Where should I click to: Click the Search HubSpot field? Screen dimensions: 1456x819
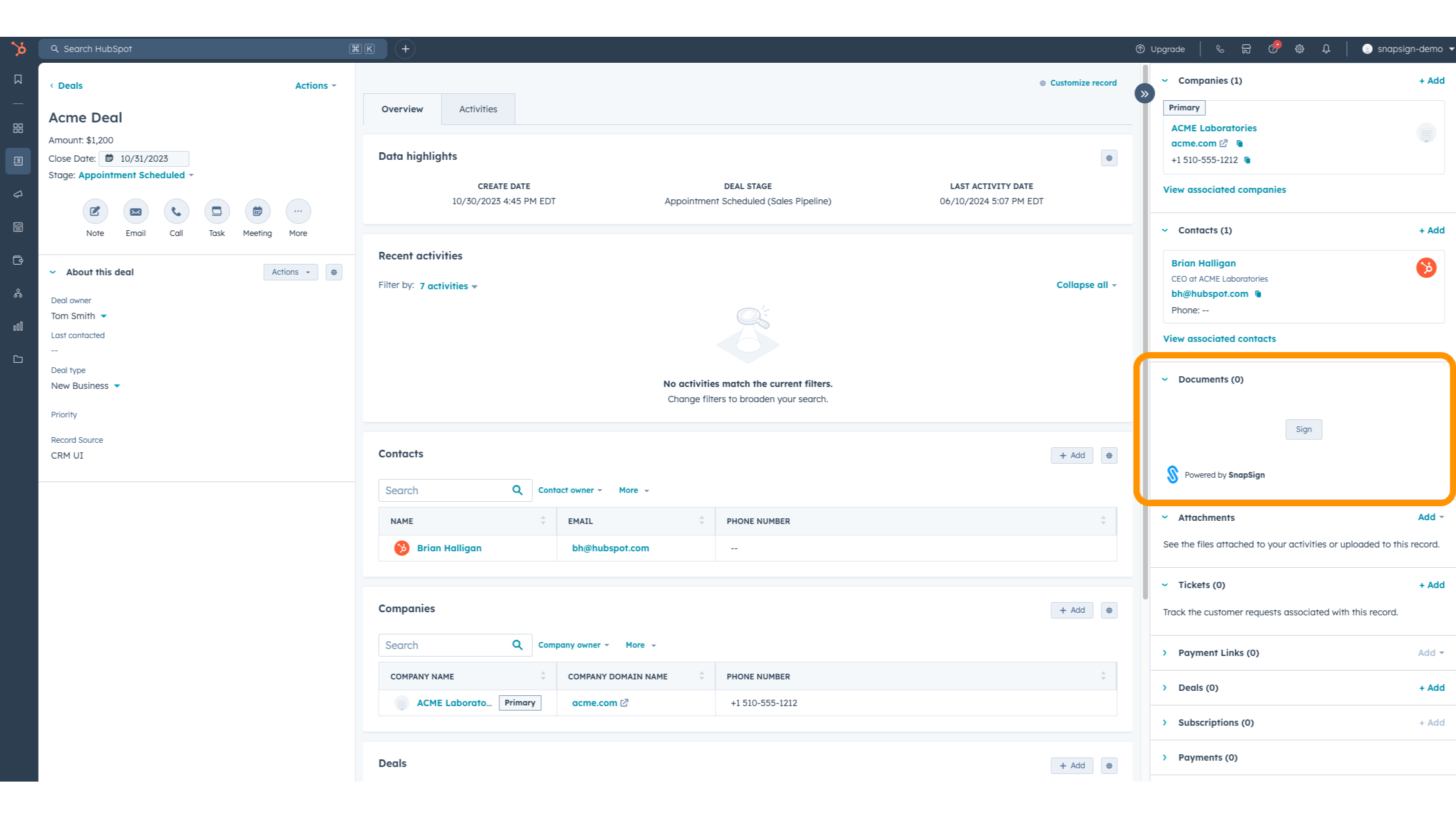213,49
